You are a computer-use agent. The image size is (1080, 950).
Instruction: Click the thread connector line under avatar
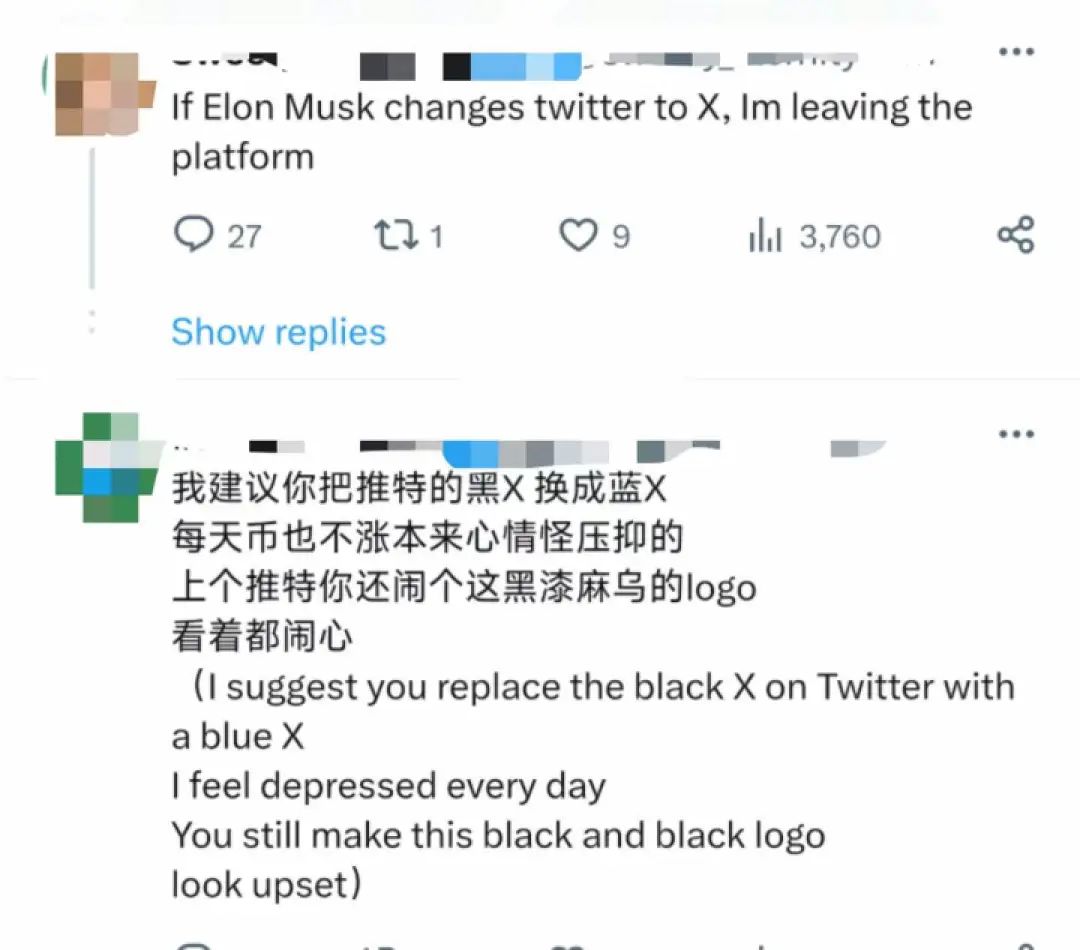point(92,219)
